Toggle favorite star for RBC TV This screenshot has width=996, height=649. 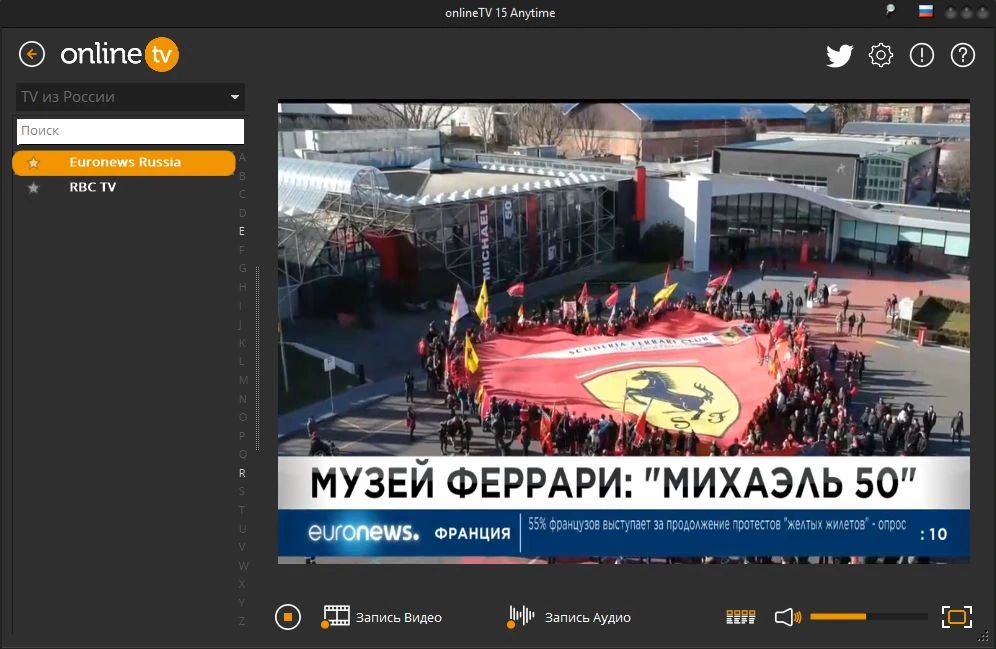click(34, 188)
